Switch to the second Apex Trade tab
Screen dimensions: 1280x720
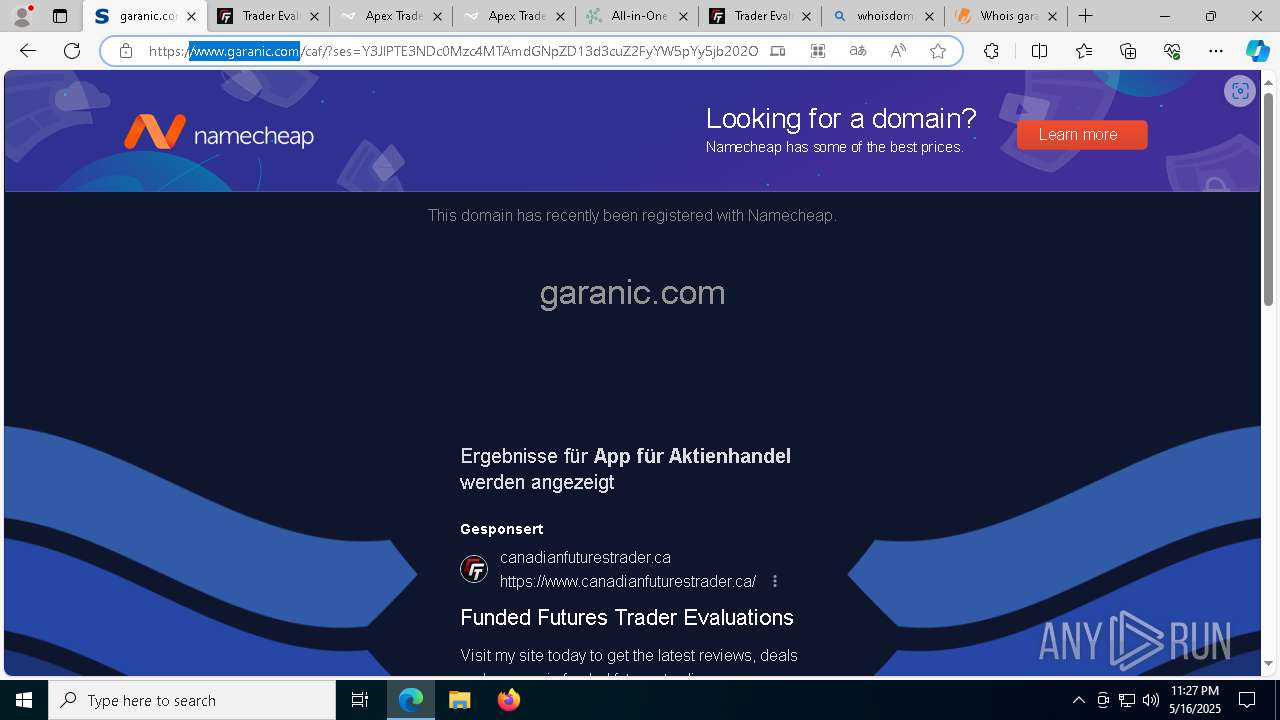[513, 16]
